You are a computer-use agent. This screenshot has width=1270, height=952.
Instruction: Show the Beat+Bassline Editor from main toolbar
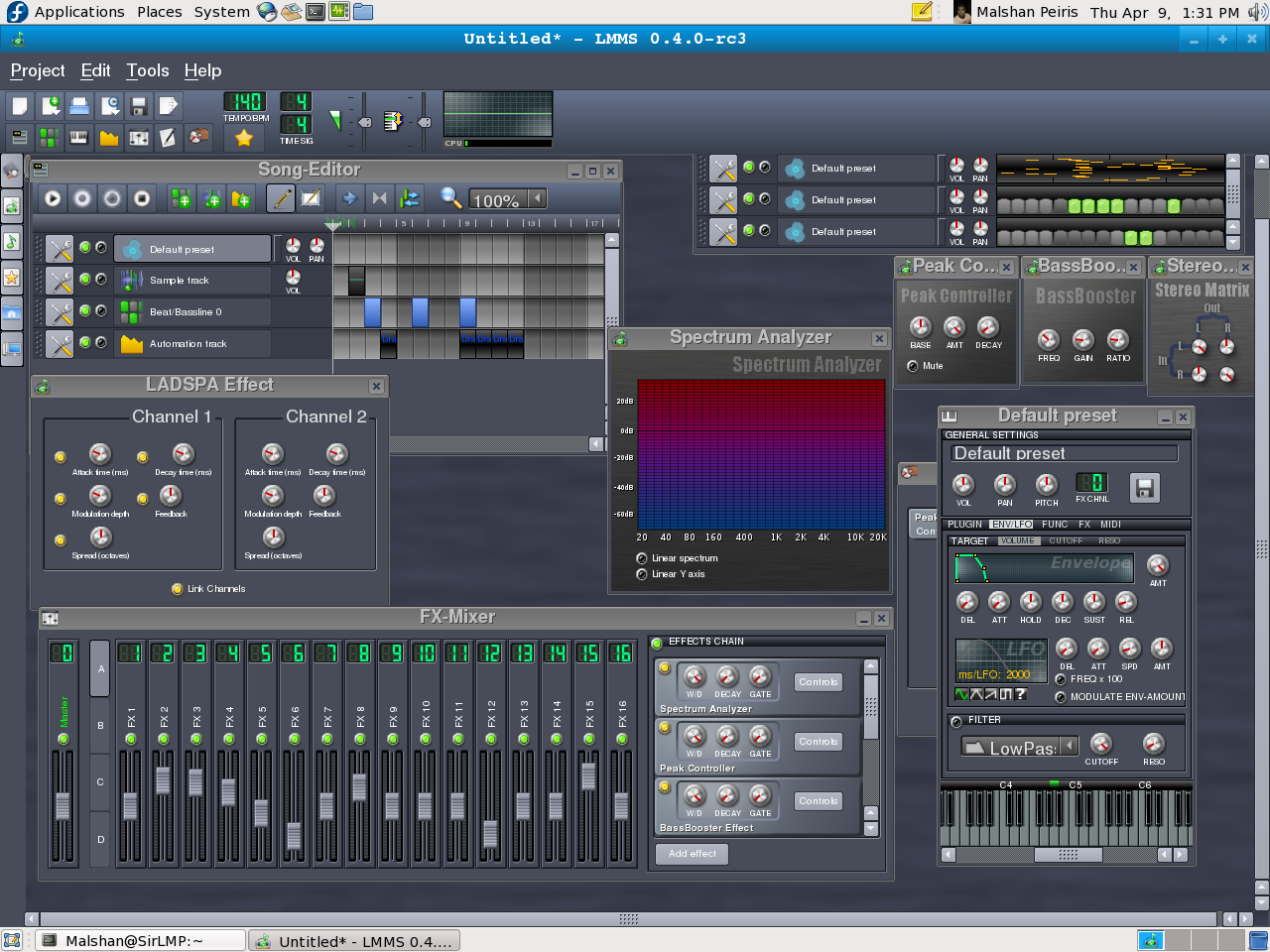pyautogui.click(x=50, y=138)
